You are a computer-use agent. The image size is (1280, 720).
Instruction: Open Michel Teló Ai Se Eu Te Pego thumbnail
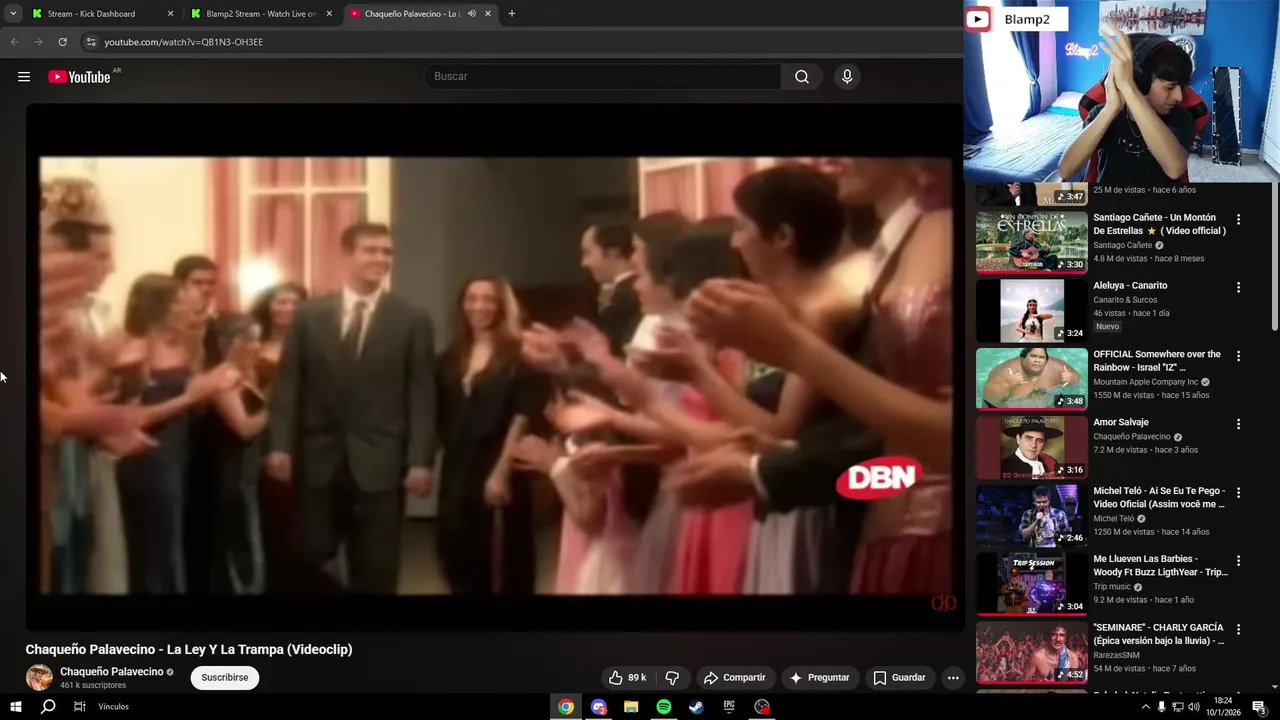tap(1031, 514)
